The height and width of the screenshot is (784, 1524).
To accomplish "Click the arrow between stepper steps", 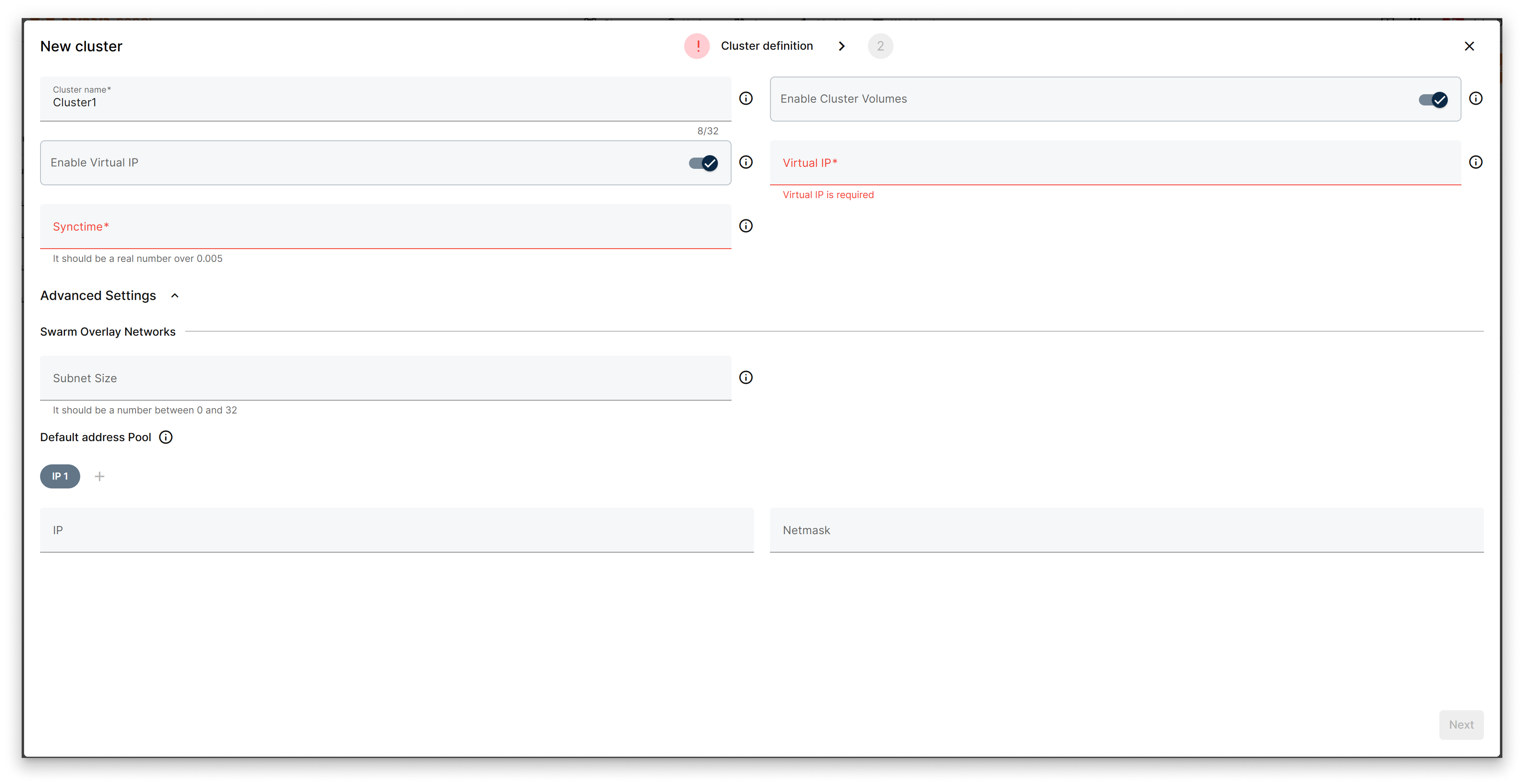I will pyautogui.click(x=842, y=46).
